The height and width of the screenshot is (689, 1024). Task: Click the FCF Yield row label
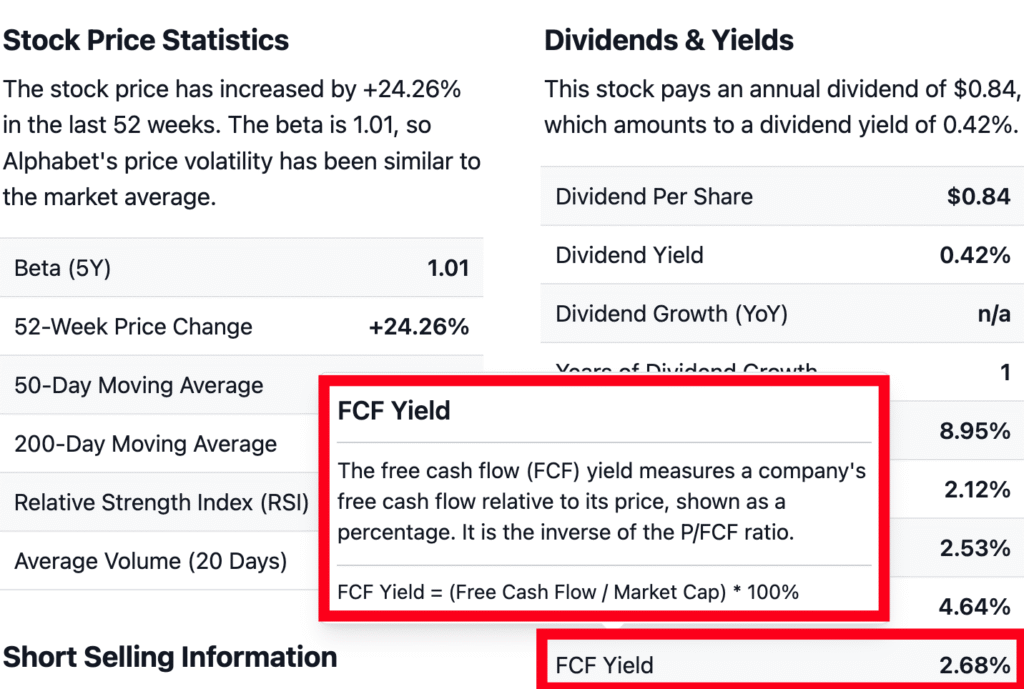[604, 665]
